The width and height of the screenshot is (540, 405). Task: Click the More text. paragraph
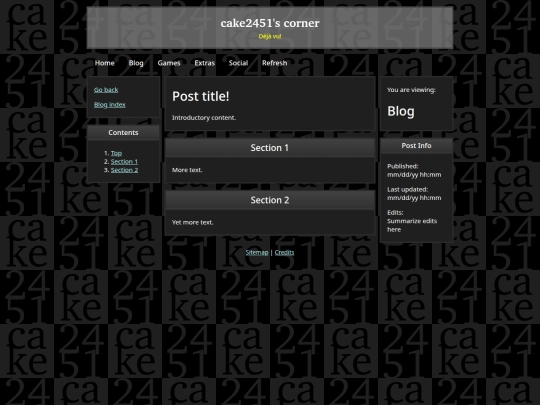[x=187, y=170]
